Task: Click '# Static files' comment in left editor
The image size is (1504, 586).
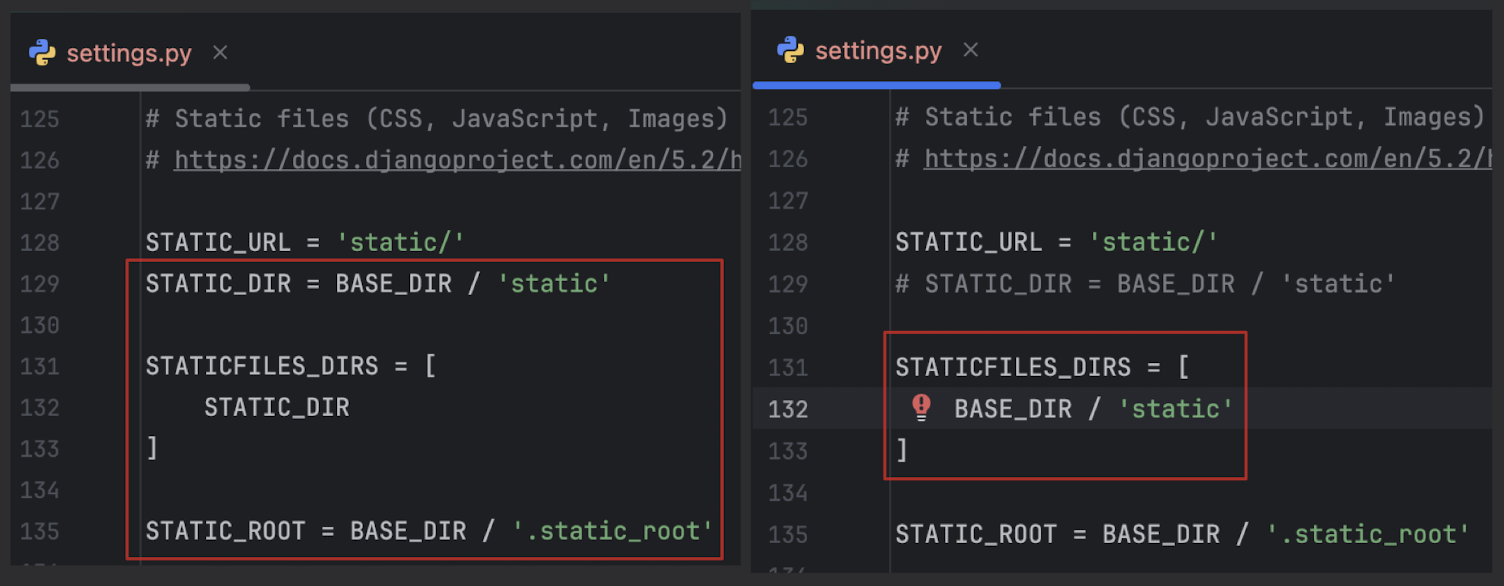Action: pyautogui.click(x=437, y=119)
